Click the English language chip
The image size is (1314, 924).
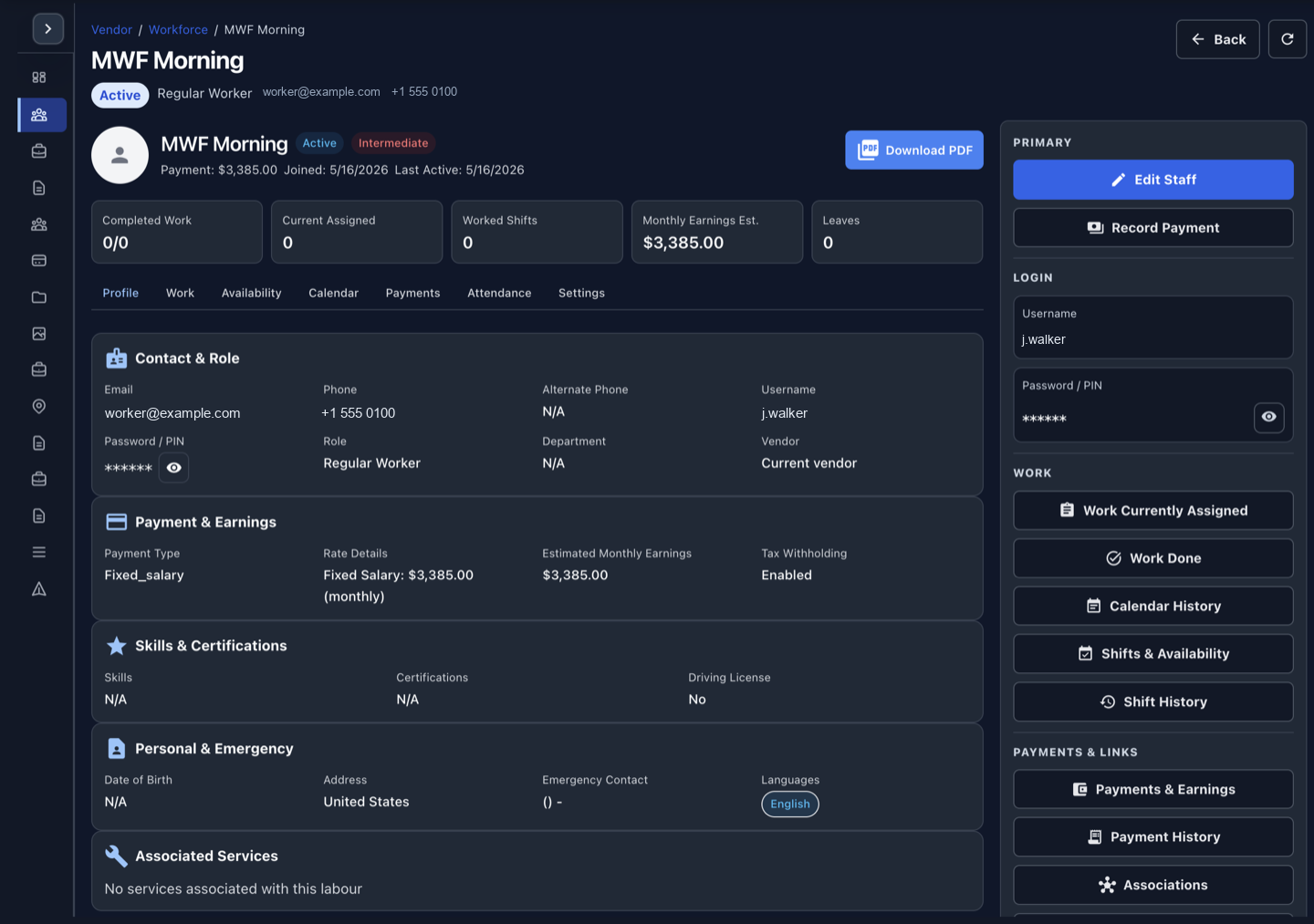tap(790, 804)
